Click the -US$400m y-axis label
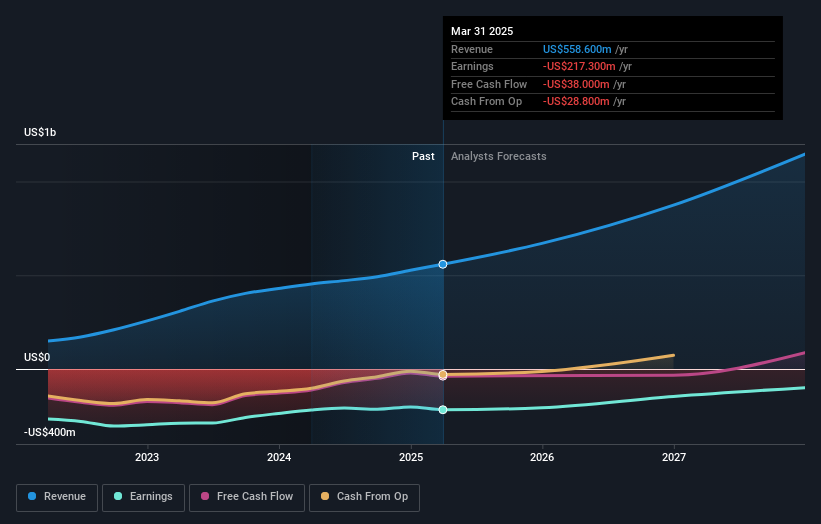 [49, 432]
